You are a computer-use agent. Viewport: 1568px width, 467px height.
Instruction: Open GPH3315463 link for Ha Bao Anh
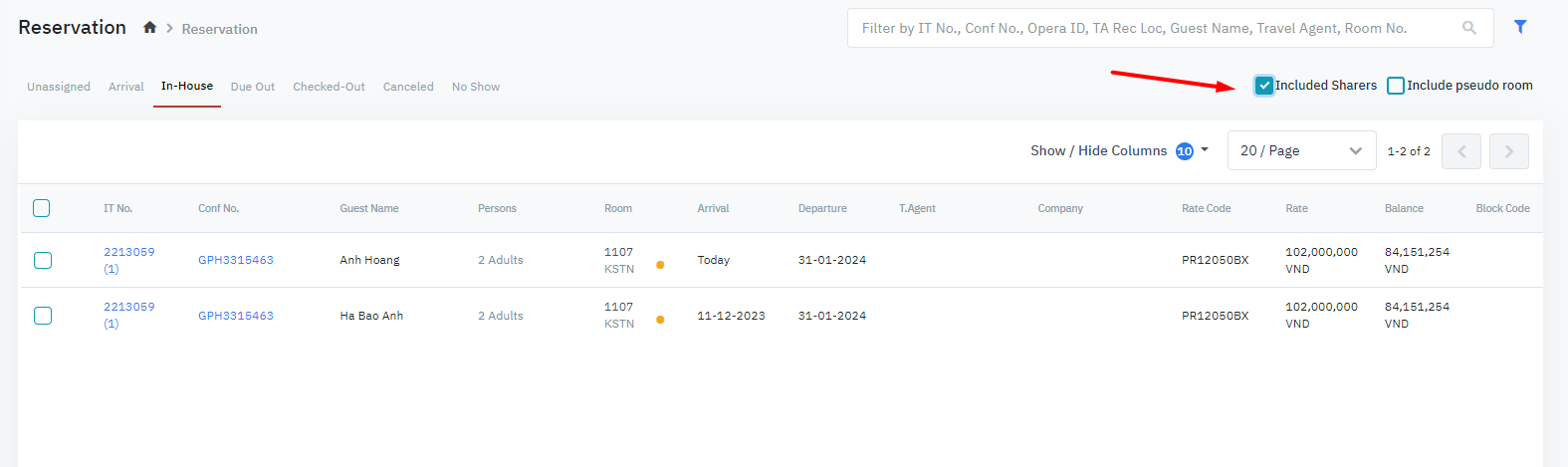pos(236,316)
